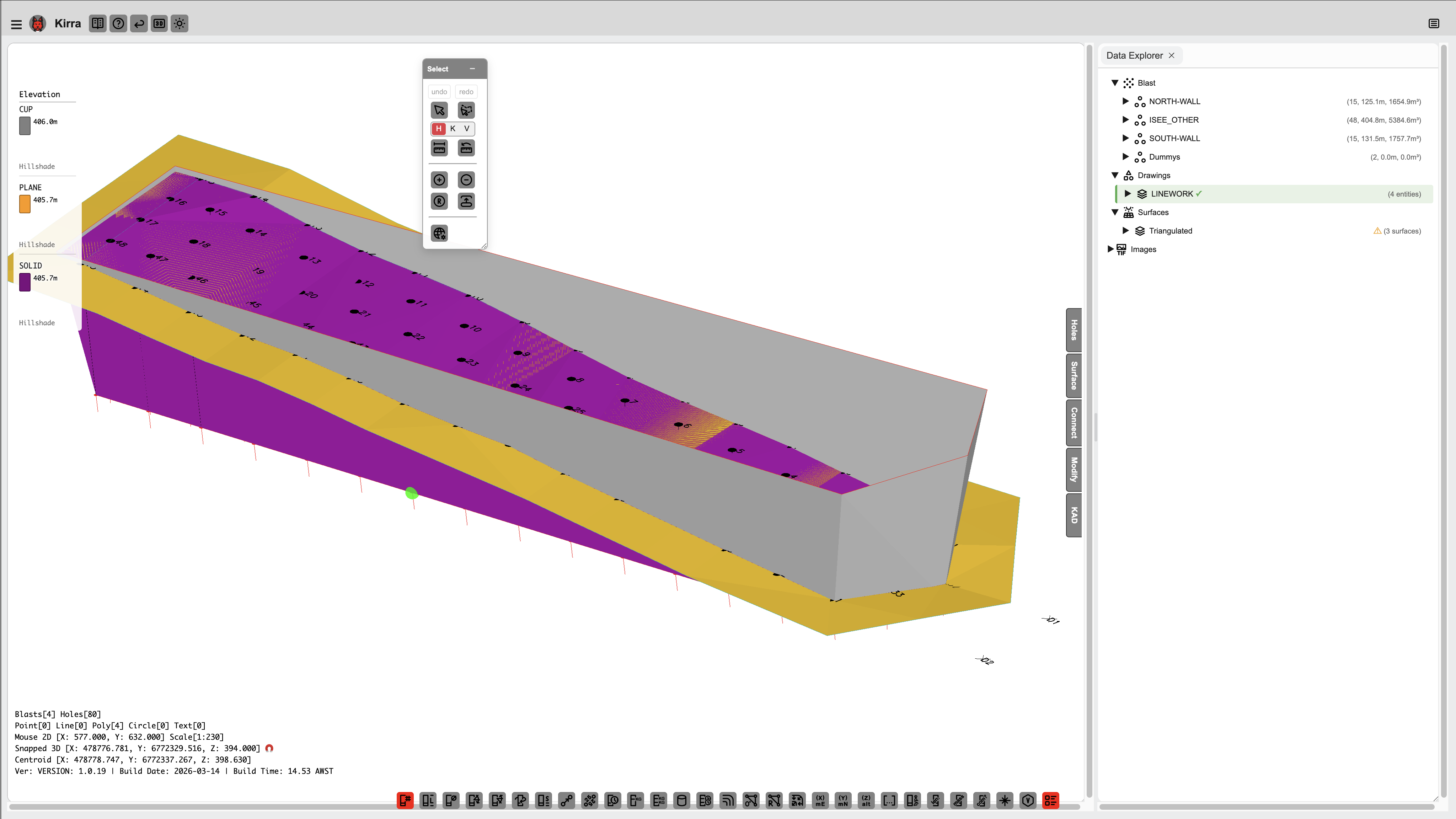The height and width of the screenshot is (819, 1456).
Task: Select the arrow selection tool in Select panel
Action: [439, 110]
